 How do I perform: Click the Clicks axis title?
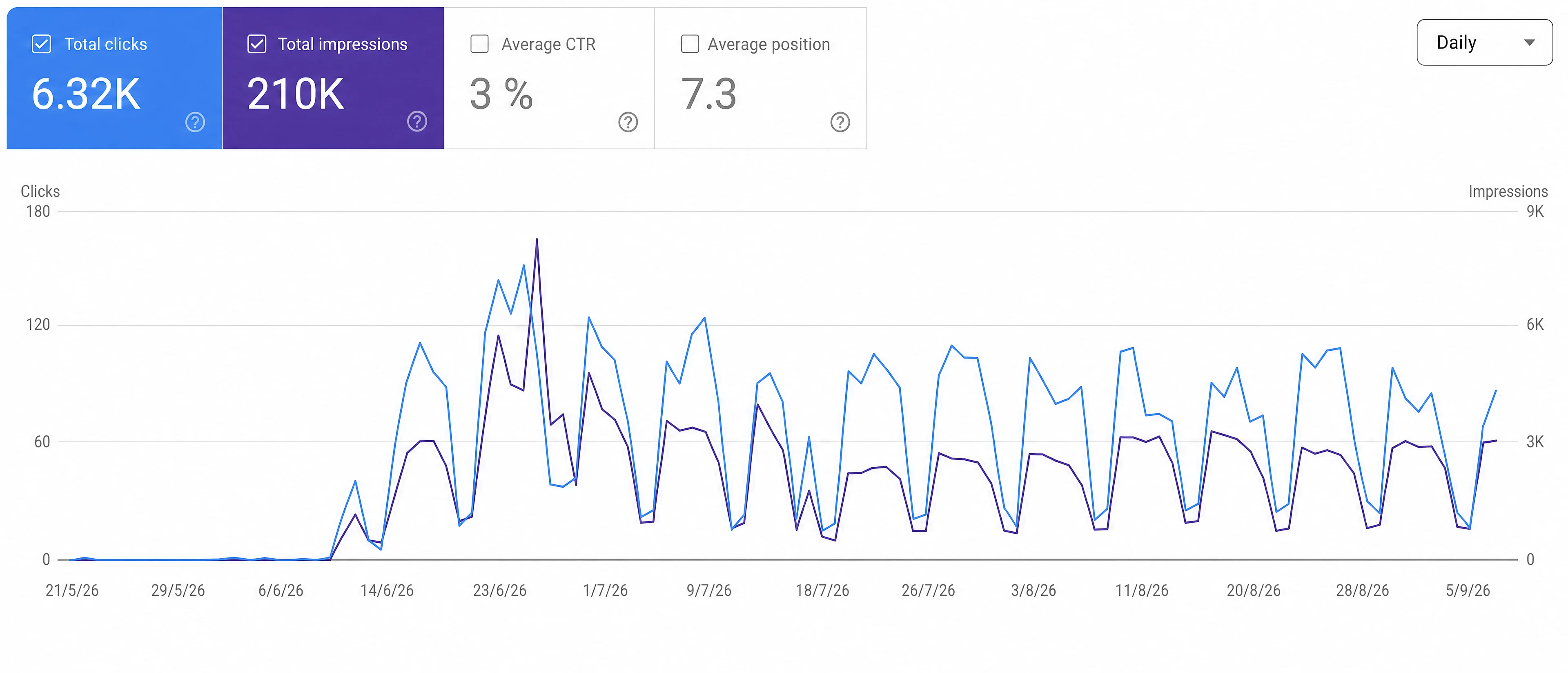pos(40,191)
